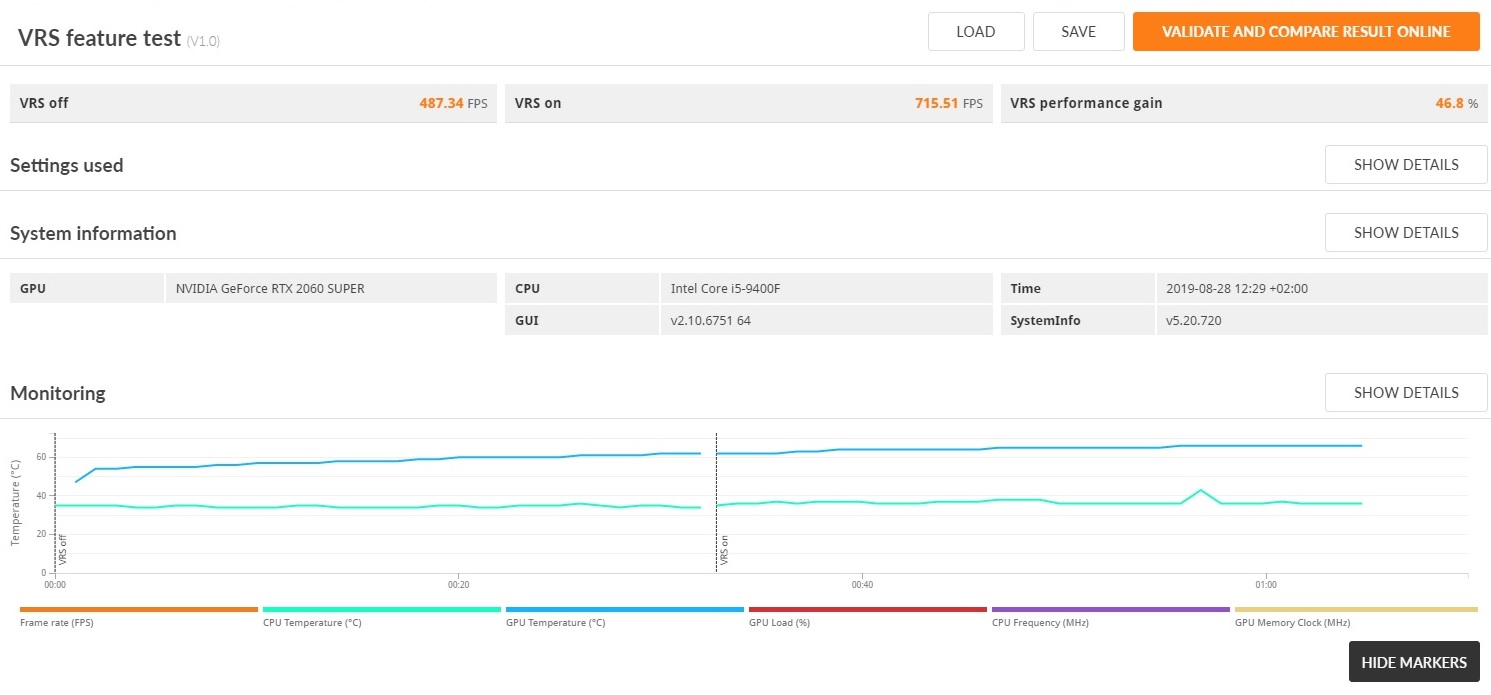Click the Settings used heading
Screen dimensions: 1491x695
67,165
